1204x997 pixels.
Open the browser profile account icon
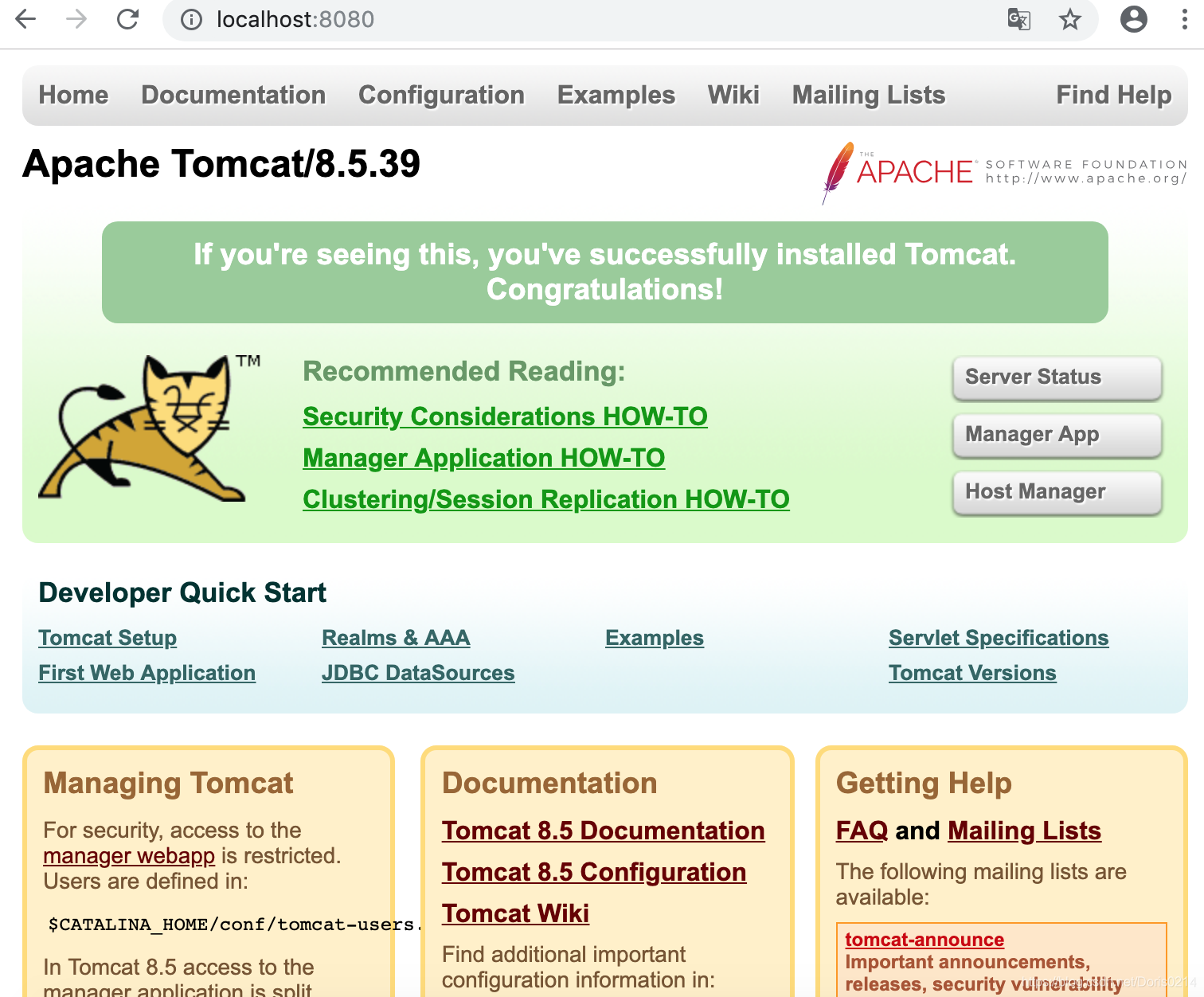pos(1134,19)
